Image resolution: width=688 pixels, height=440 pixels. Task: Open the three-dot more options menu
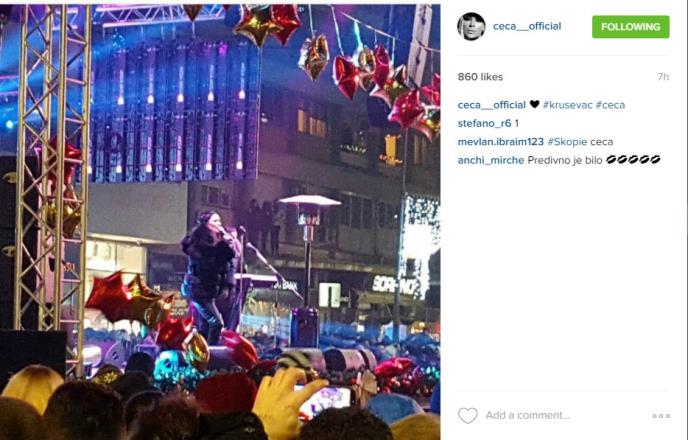(x=661, y=415)
